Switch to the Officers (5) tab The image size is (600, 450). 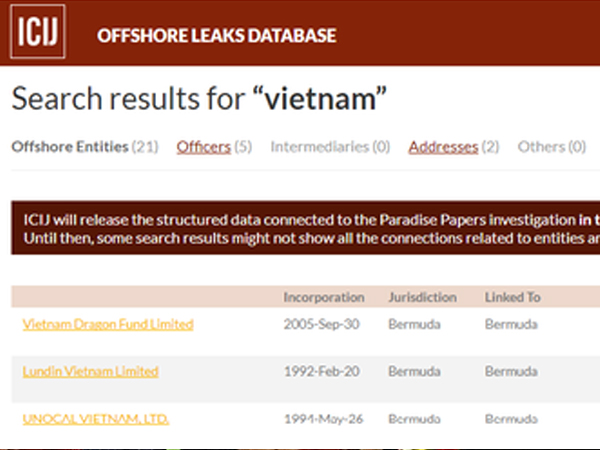[214, 147]
